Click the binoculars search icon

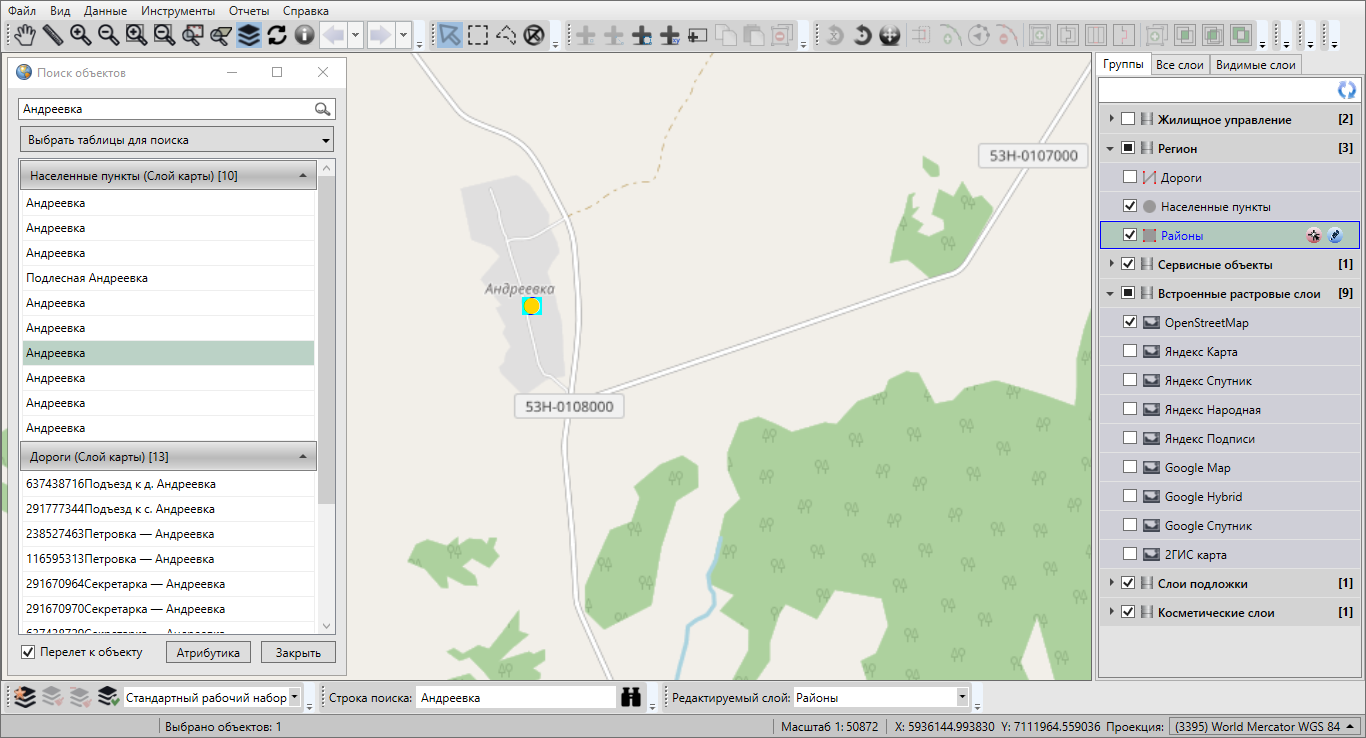click(631, 697)
